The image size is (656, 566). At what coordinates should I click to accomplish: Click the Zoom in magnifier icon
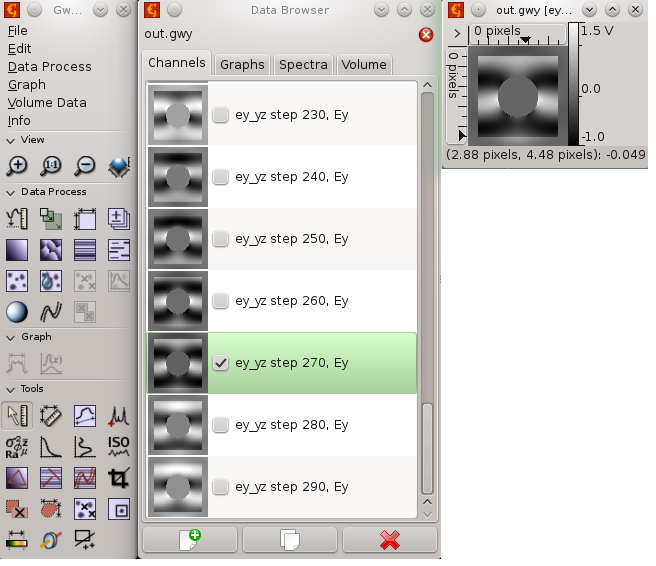[17, 166]
